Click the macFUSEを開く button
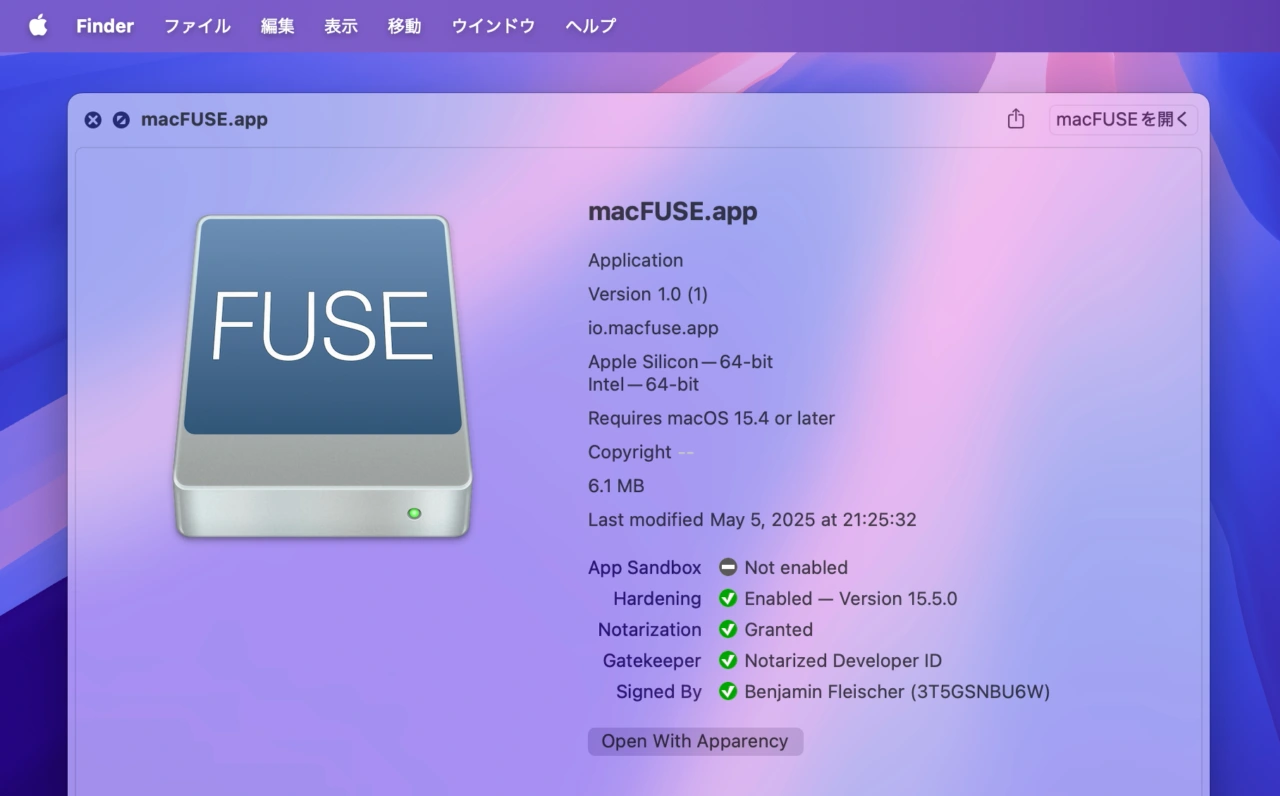 [x=1122, y=119]
